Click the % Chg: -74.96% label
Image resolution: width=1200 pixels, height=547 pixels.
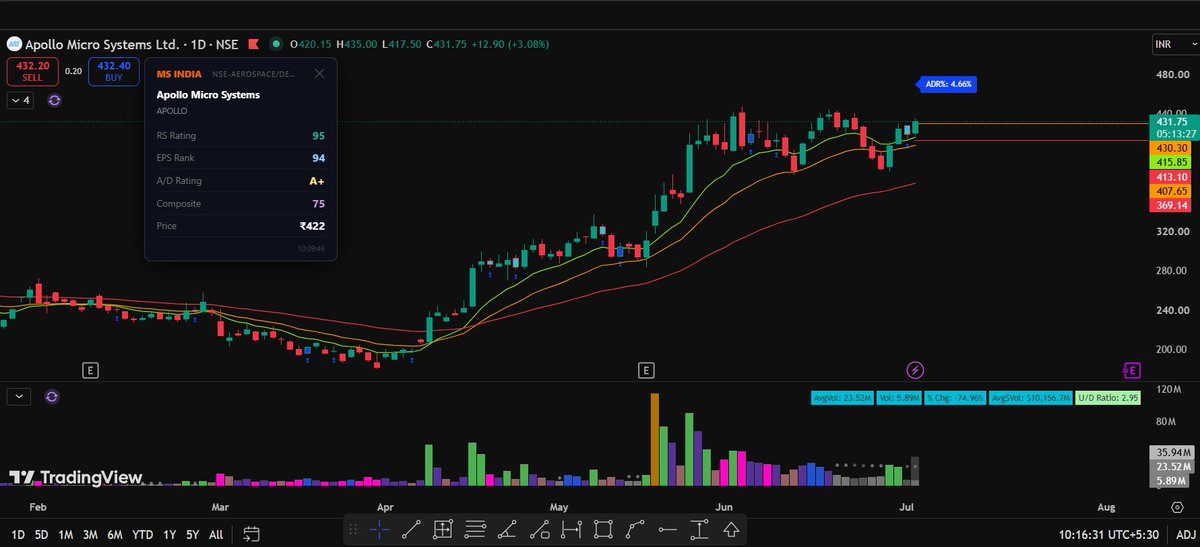(954, 397)
